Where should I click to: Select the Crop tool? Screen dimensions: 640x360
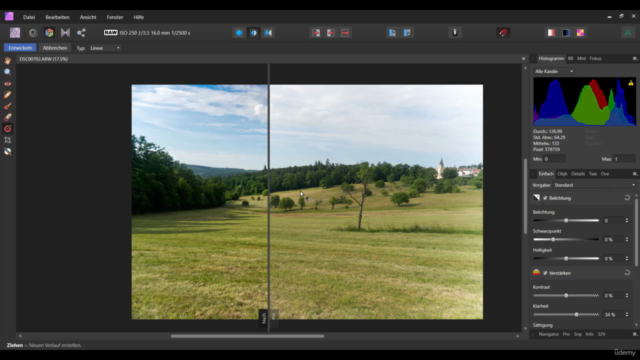(7, 140)
